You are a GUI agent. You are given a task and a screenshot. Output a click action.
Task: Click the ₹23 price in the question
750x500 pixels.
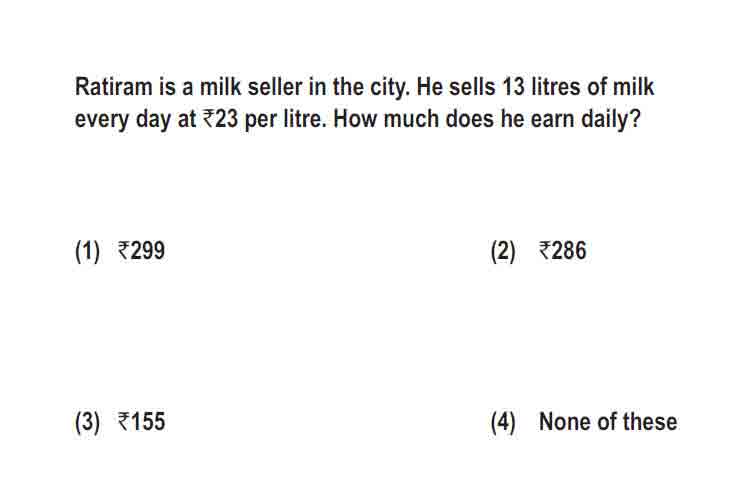[221, 119]
